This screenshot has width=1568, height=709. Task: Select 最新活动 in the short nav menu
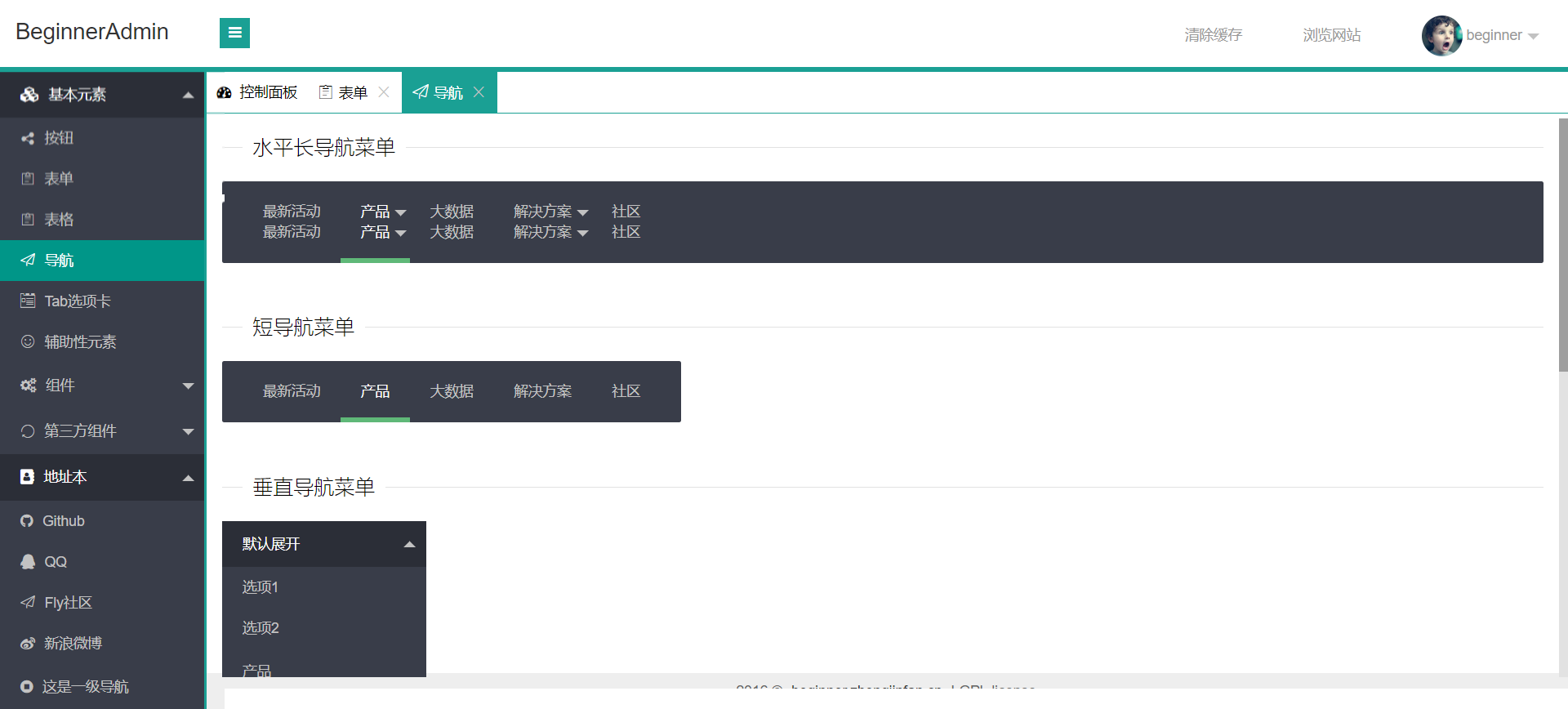coord(292,391)
